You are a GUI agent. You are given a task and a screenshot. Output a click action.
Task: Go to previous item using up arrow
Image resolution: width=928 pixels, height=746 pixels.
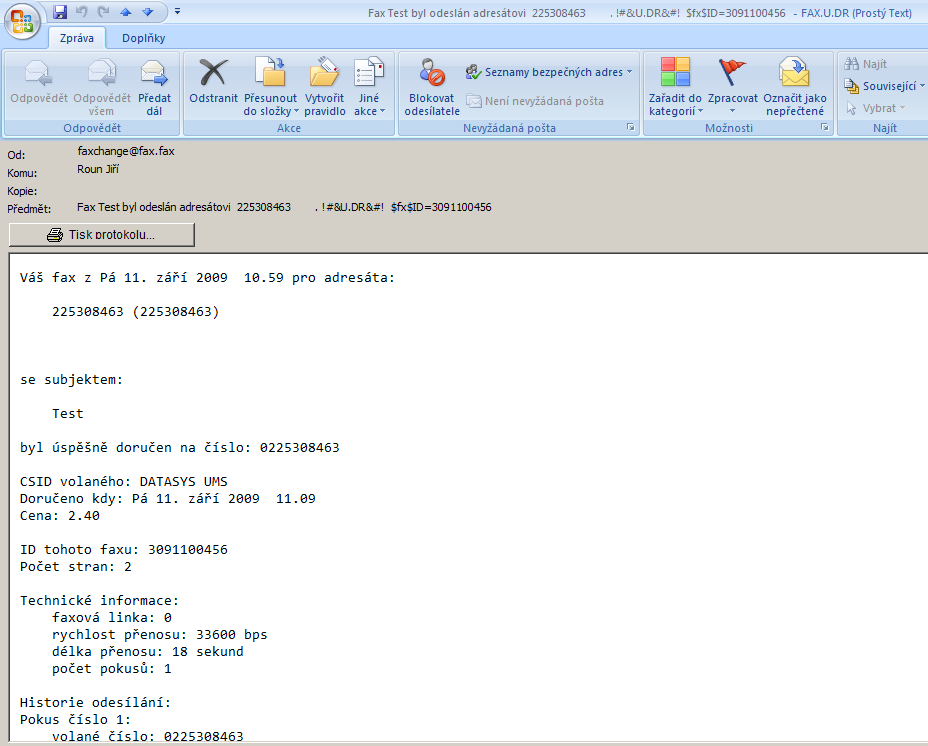(125, 11)
